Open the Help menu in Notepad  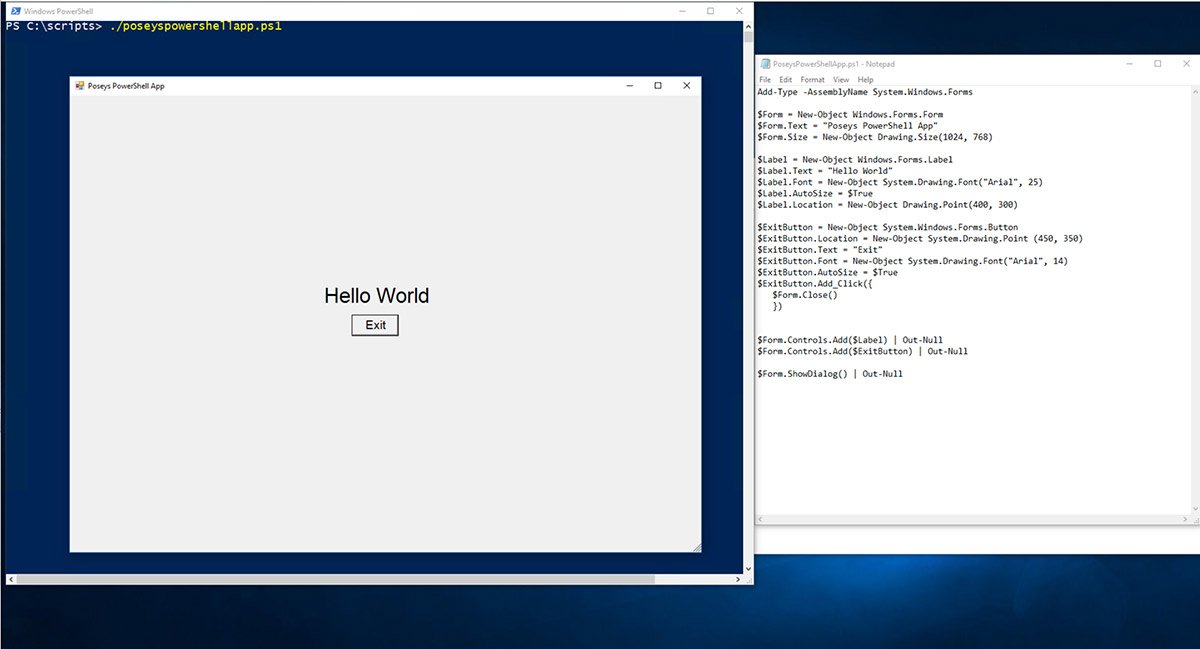865,80
